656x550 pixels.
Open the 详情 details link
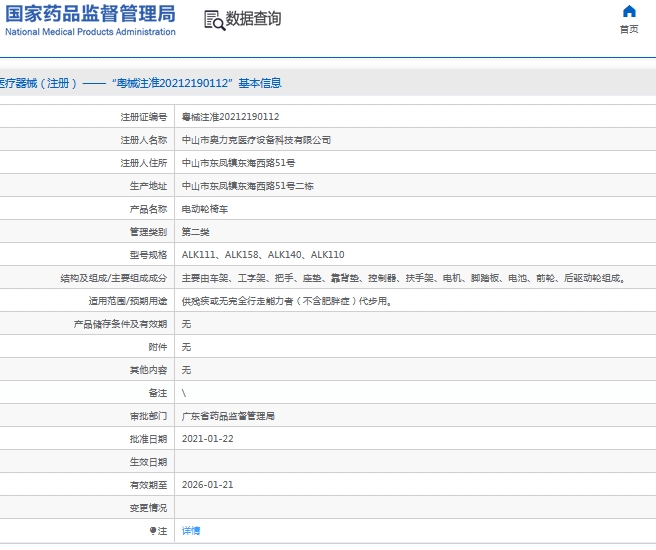click(191, 531)
